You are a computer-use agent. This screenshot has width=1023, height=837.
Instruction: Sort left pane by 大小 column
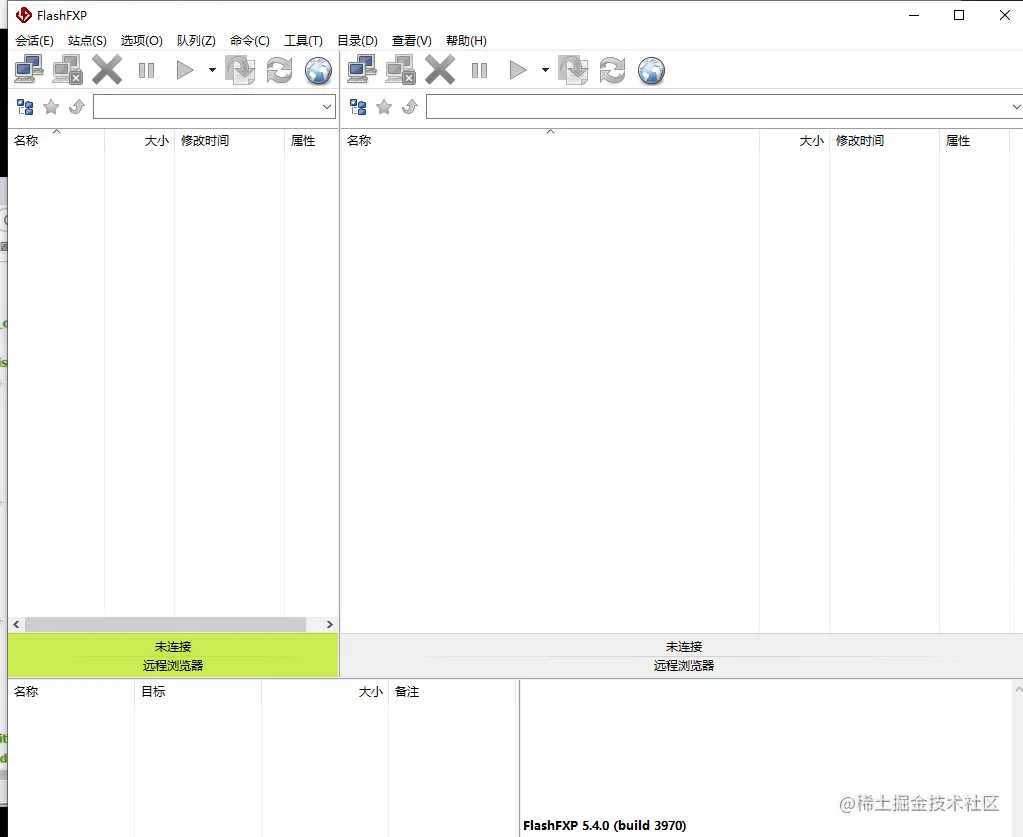[x=140, y=140]
